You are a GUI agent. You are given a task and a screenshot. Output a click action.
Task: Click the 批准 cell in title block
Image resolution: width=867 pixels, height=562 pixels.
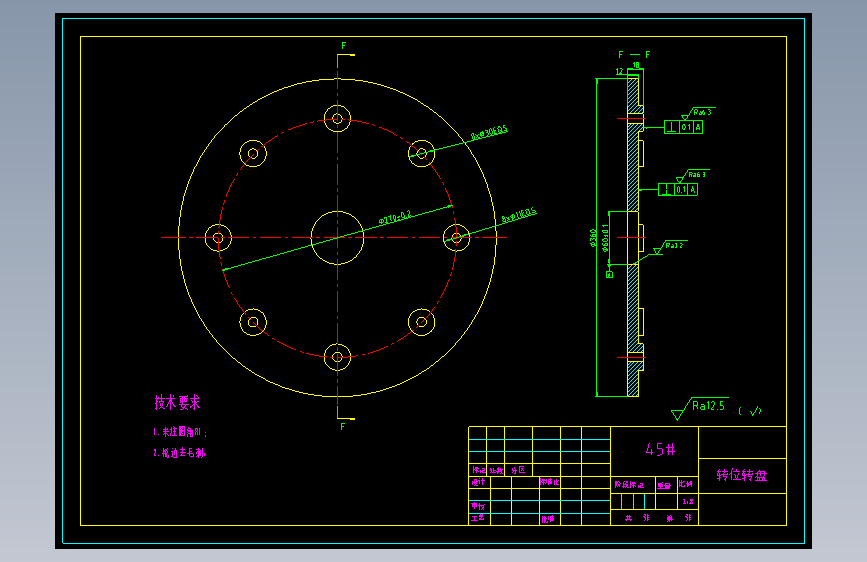click(550, 519)
